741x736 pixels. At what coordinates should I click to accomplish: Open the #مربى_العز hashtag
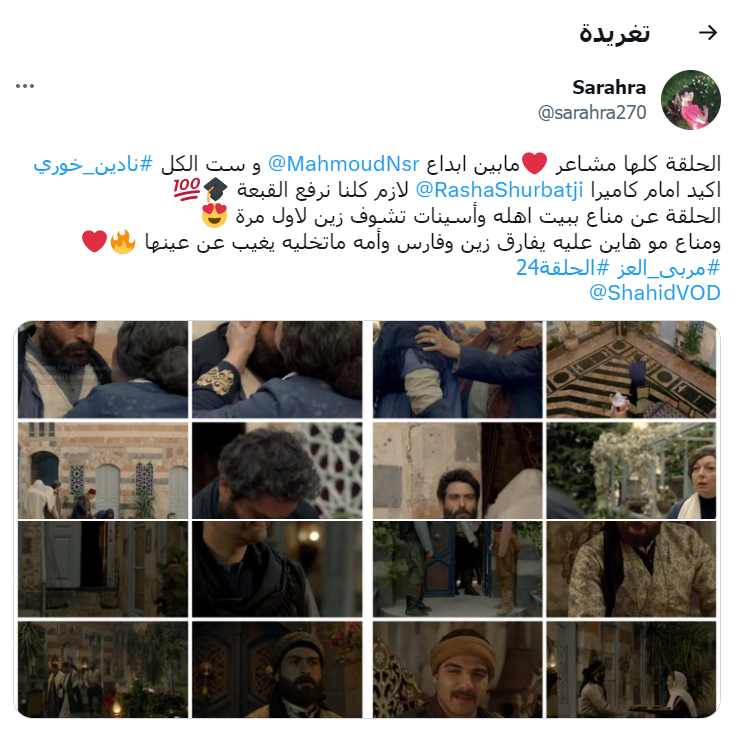click(x=668, y=268)
